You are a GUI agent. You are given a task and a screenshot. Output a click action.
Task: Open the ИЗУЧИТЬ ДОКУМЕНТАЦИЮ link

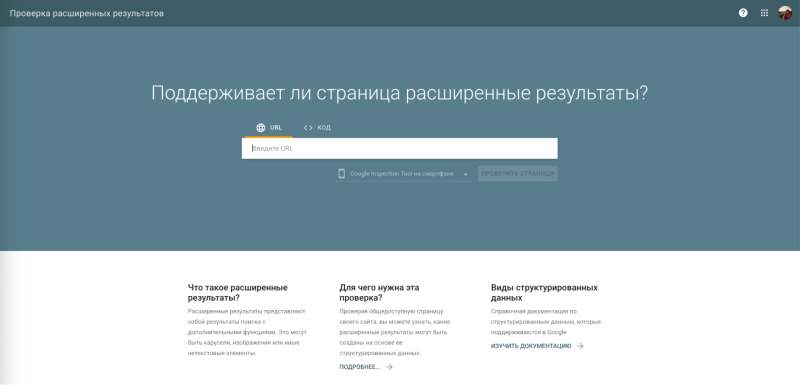(531, 346)
